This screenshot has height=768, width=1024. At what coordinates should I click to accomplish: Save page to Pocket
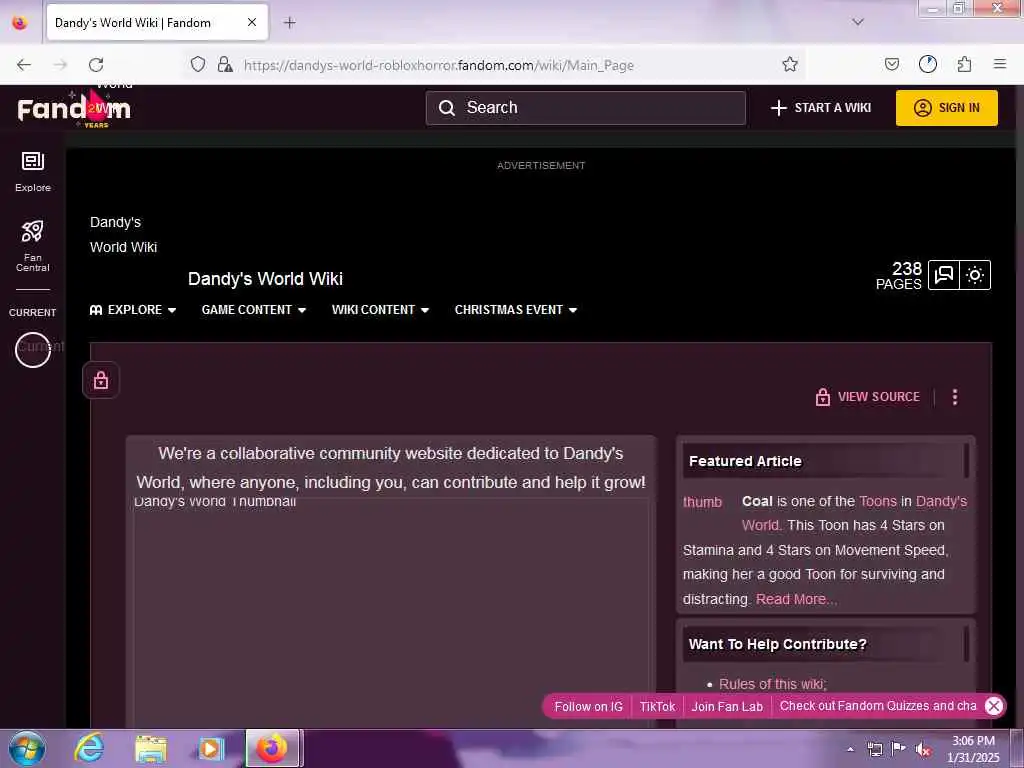pyautogui.click(x=892, y=64)
